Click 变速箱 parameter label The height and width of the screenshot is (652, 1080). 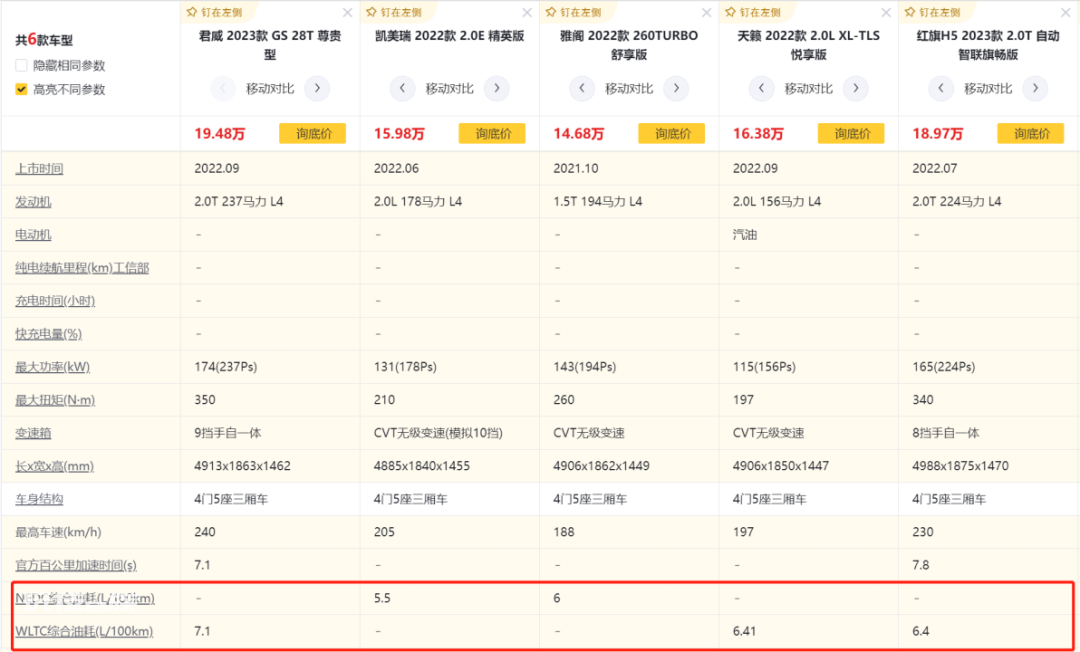[33, 433]
